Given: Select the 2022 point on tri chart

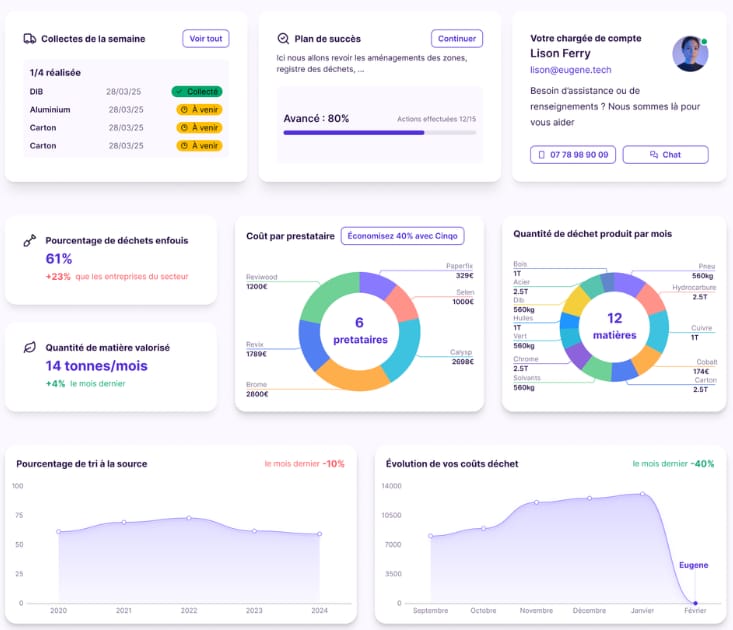Looking at the screenshot, I should pyautogui.click(x=189, y=518).
